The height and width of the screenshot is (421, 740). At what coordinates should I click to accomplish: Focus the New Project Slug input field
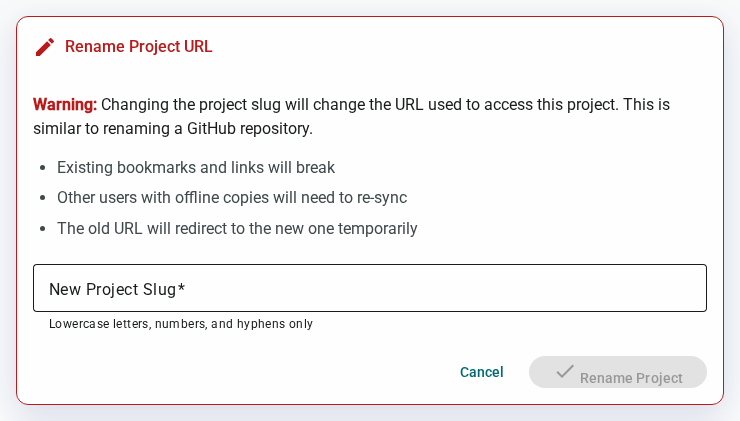click(370, 288)
